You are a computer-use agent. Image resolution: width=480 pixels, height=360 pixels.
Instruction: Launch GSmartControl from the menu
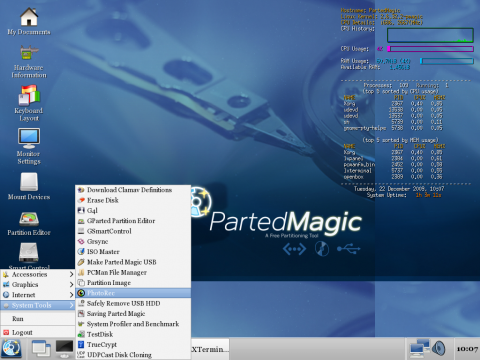(x=133, y=231)
